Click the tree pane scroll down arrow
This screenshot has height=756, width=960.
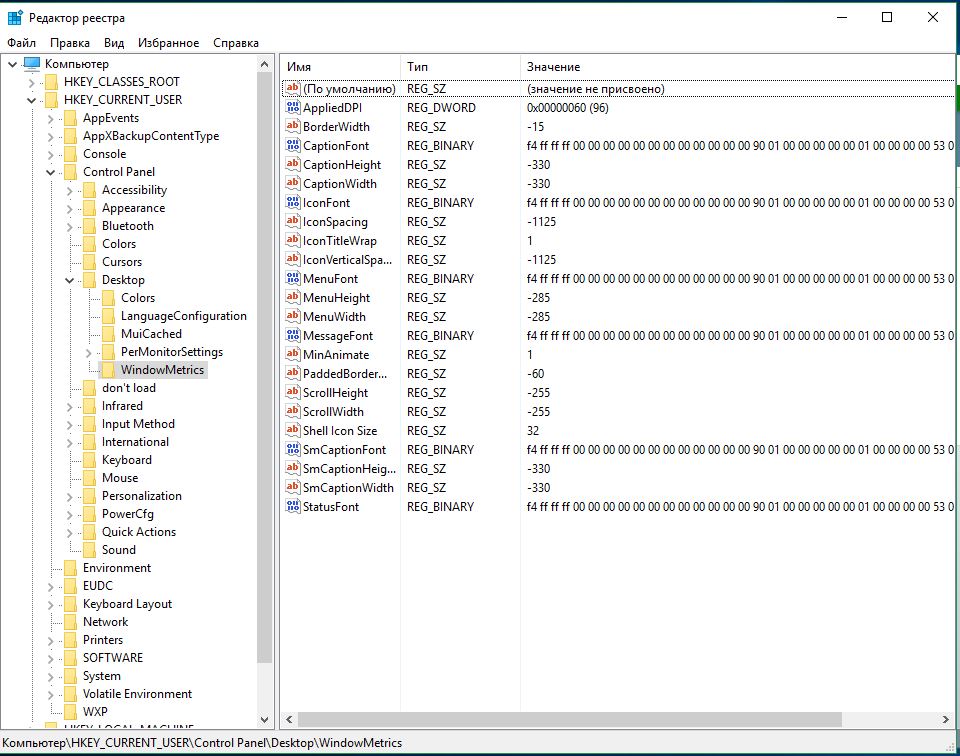(x=265, y=719)
